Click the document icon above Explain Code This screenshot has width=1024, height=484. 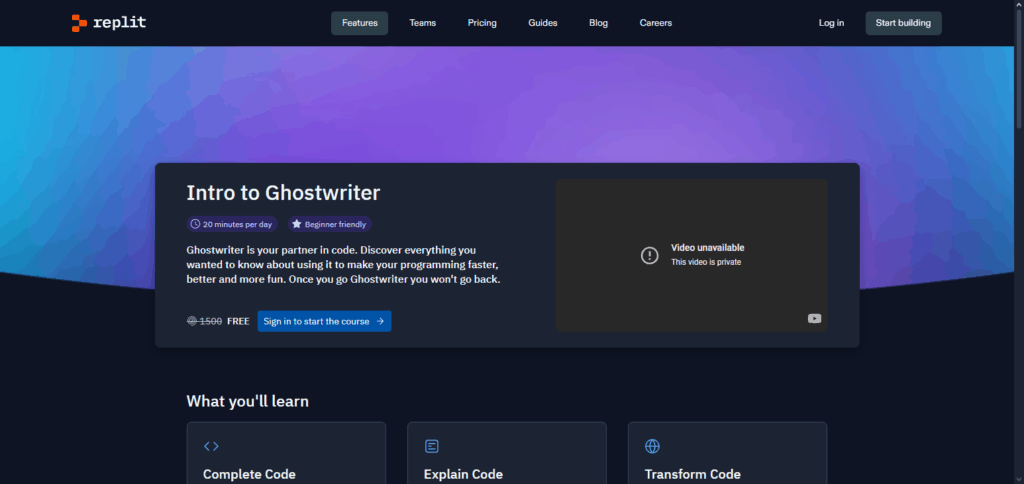coord(432,446)
